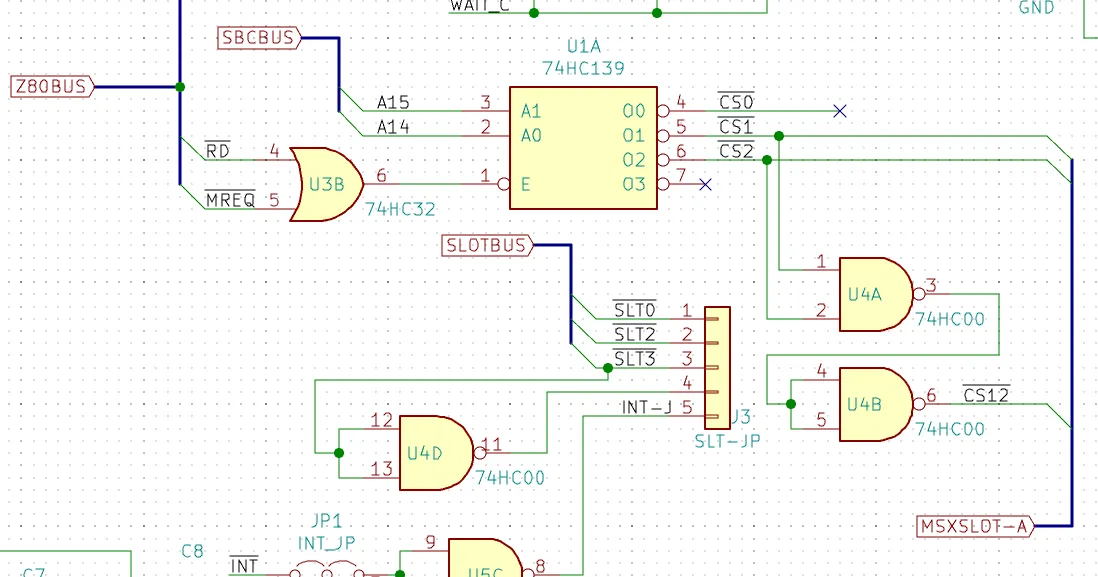This screenshot has height=577, width=1098.
Task: Click the SLOTBUS hierarchical label
Action: pyautogui.click(x=487, y=246)
